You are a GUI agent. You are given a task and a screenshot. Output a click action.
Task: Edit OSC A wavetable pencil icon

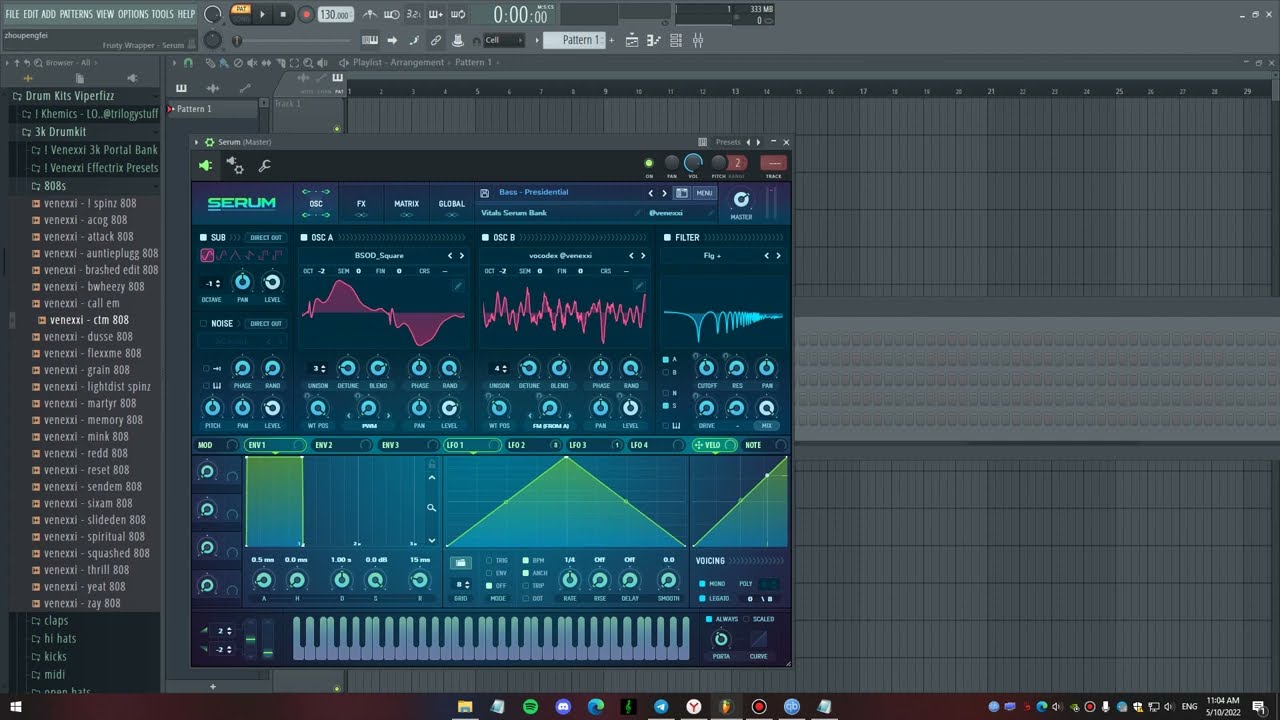(458, 286)
